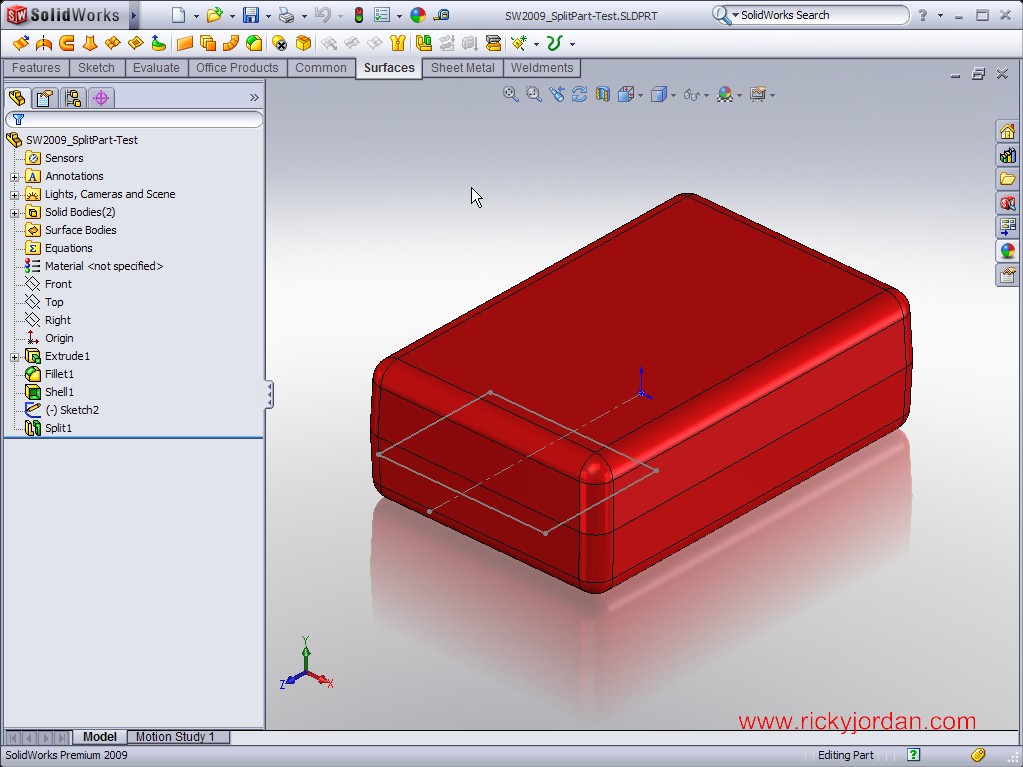Expand the FeatureManager panel chevrons
The height and width of the screenshot is (767, 1023).
coord(254,98)
